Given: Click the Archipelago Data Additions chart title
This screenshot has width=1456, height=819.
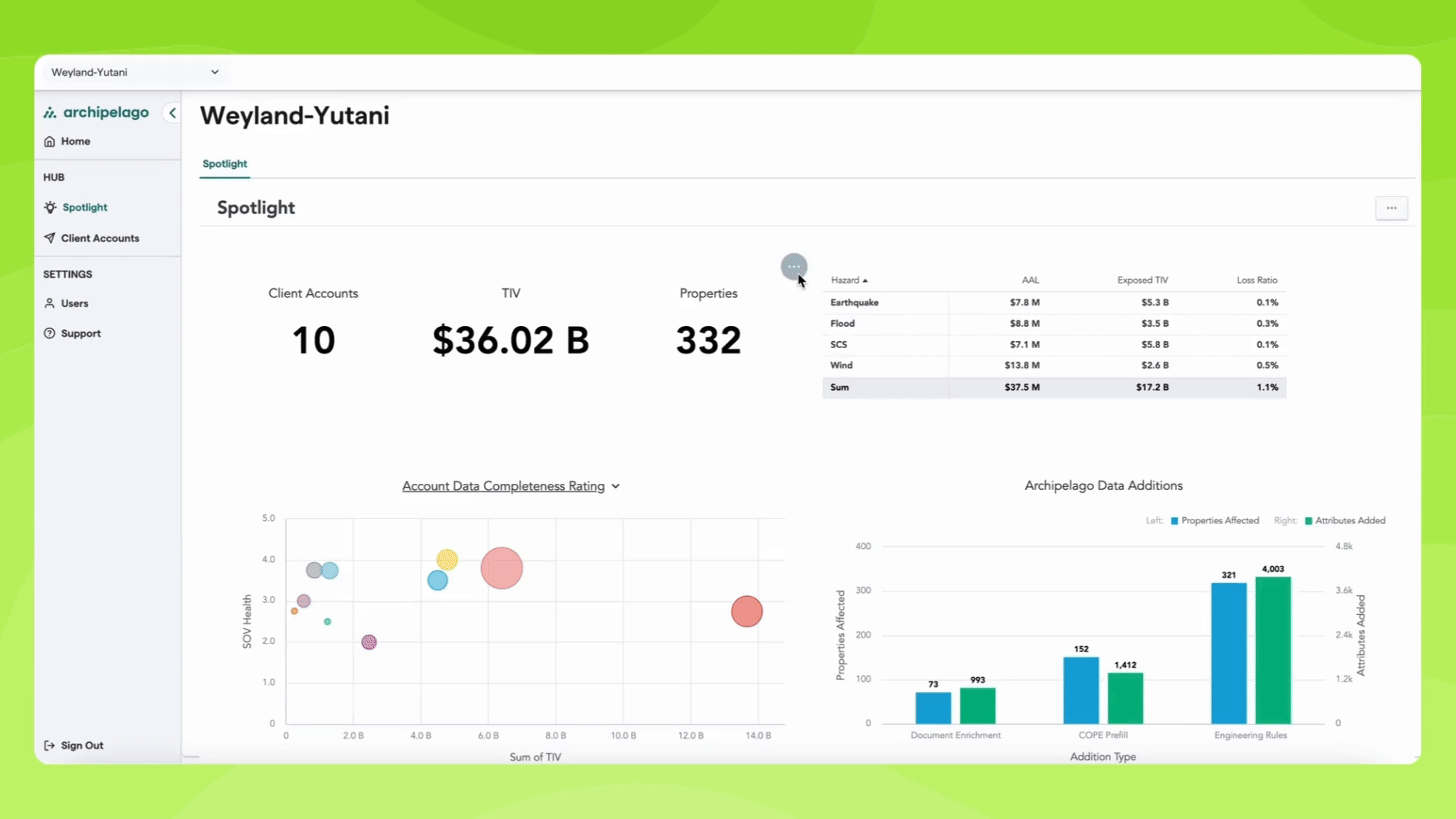Looking at the screenshot, I should (x=1103, y=485).
